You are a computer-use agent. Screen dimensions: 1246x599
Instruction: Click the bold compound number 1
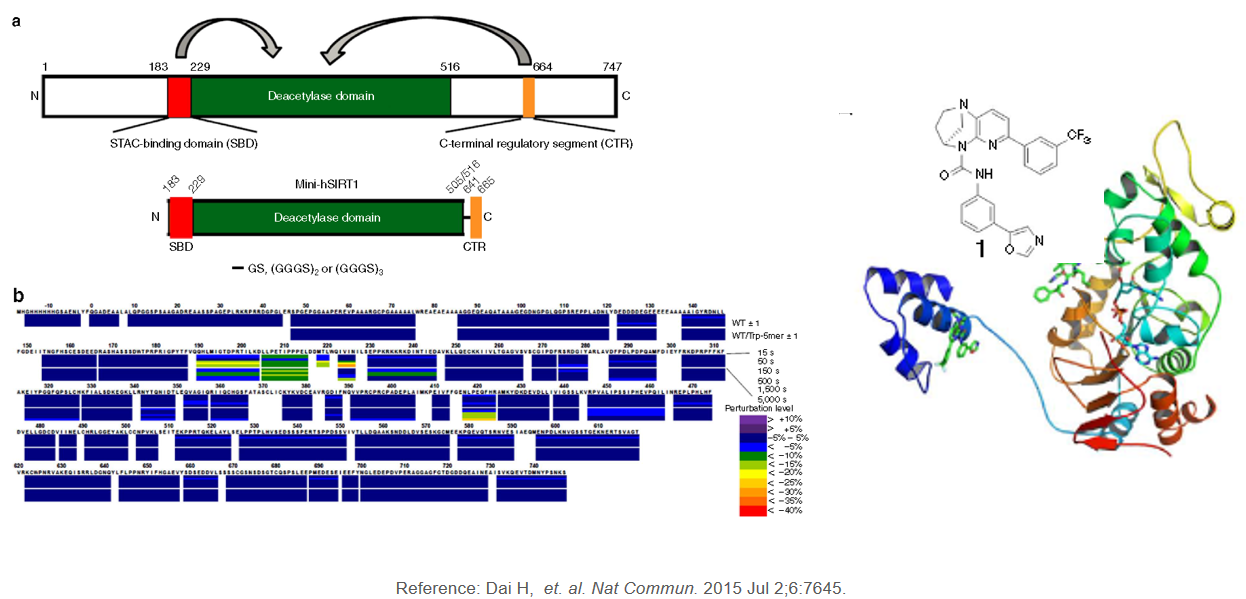click(980, 248)
